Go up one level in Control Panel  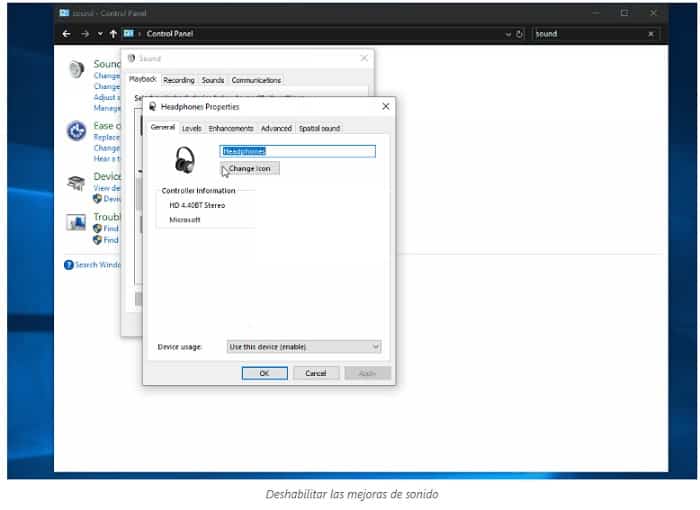point(113,34)
